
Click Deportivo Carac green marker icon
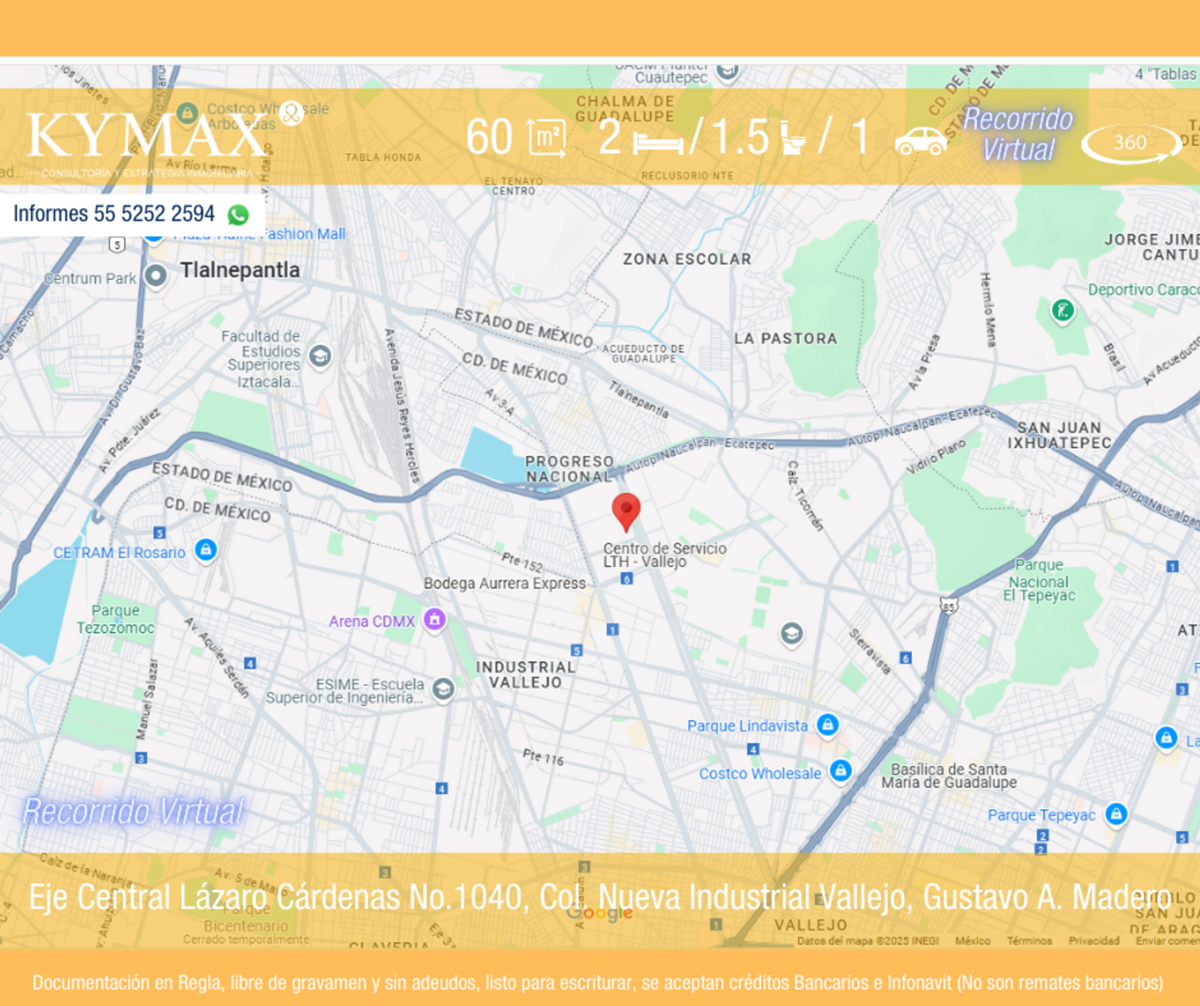pos(1063,310)
